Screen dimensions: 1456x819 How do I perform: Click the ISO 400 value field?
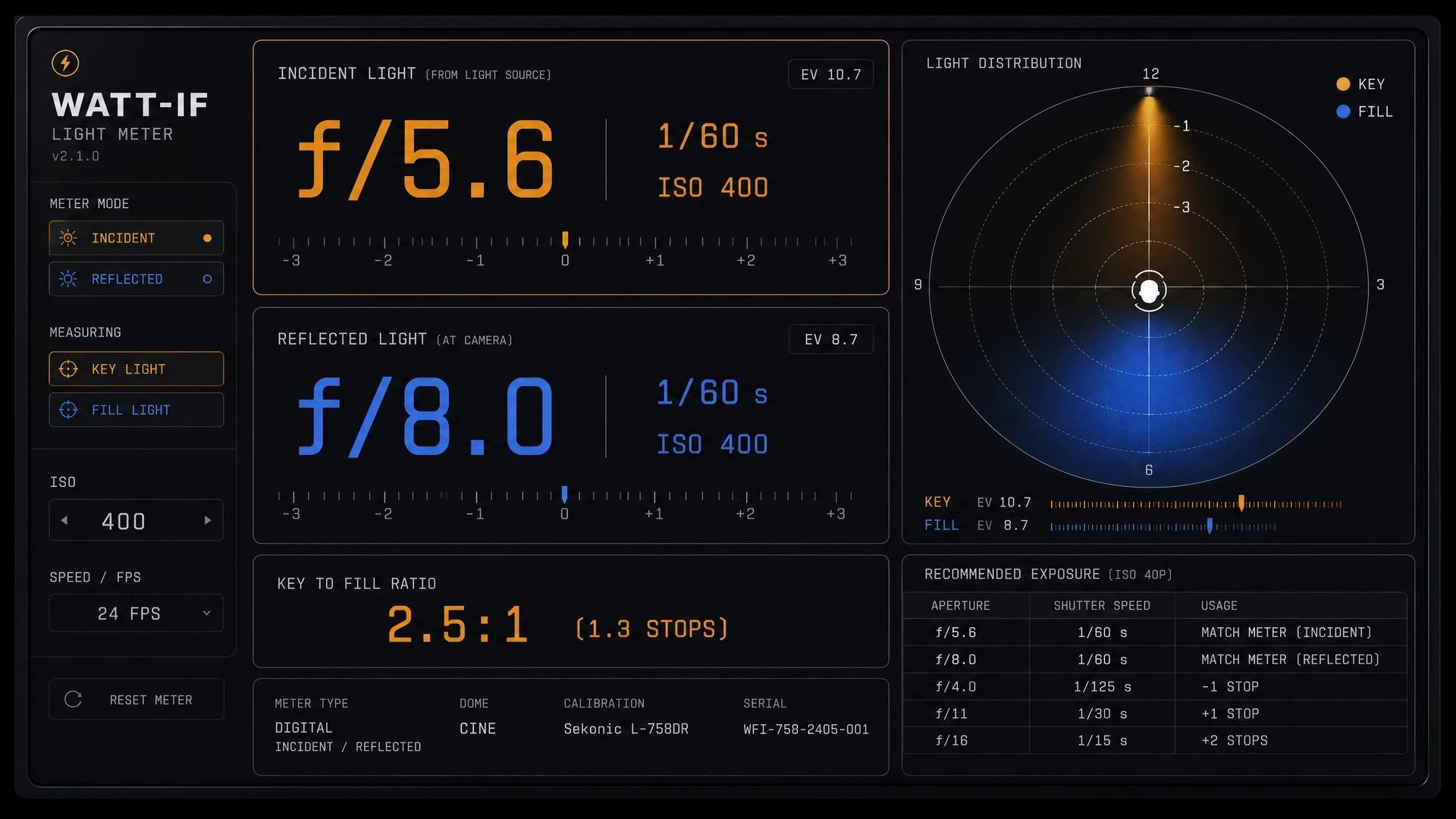136,520
